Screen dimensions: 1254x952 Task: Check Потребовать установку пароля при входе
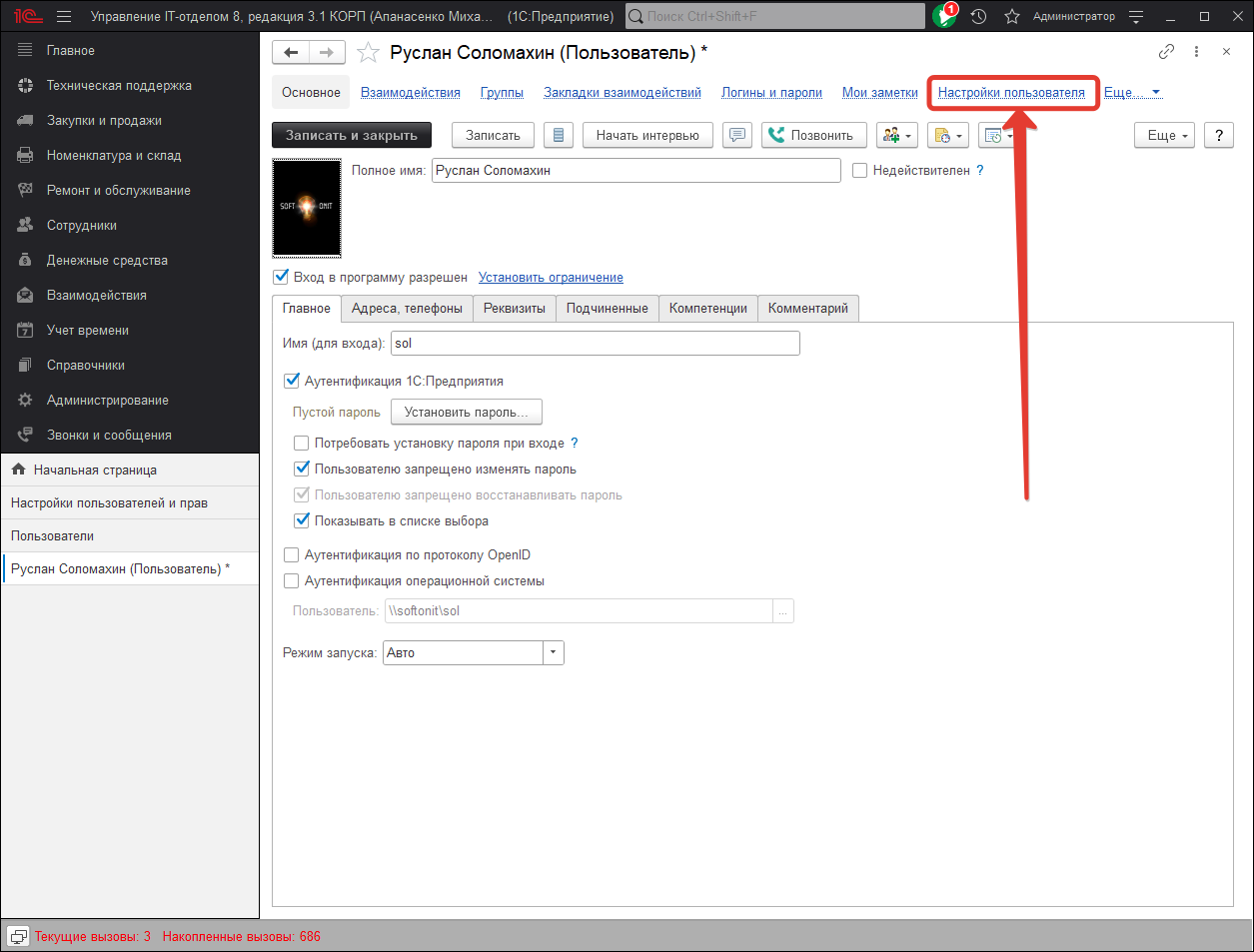(x=301, y=443)
